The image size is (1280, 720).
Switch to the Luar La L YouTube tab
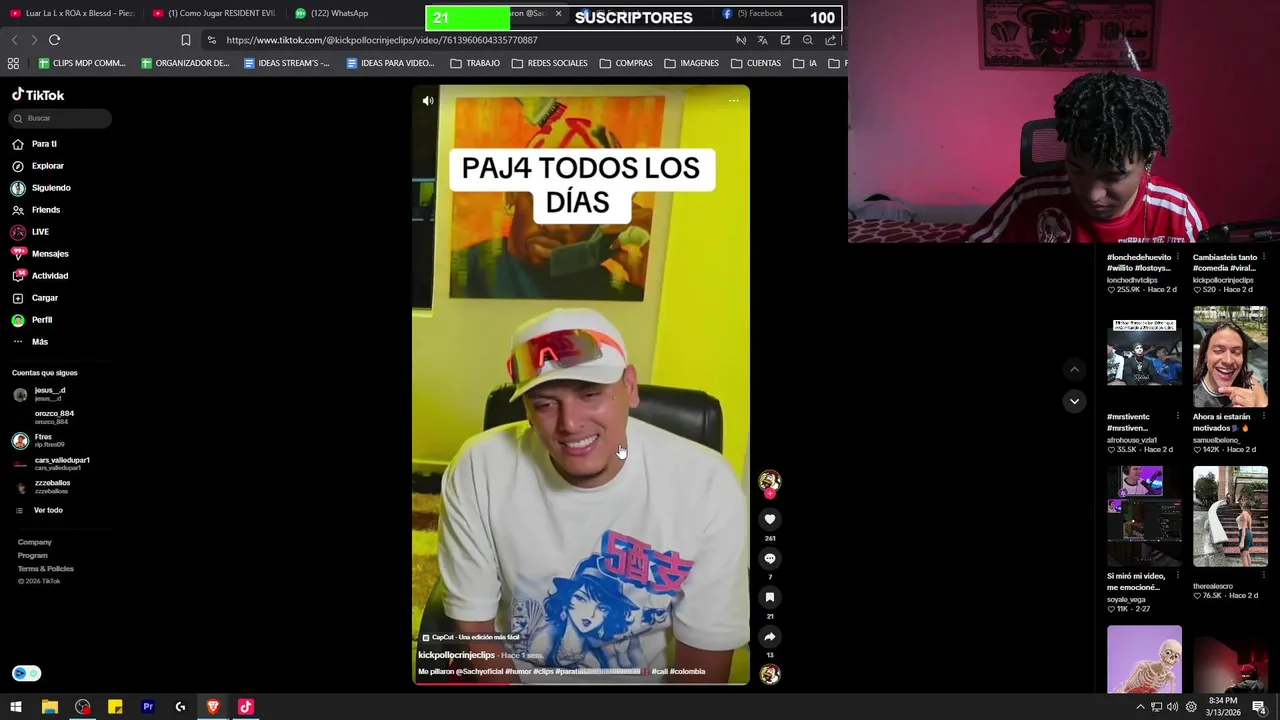[72, 13]
